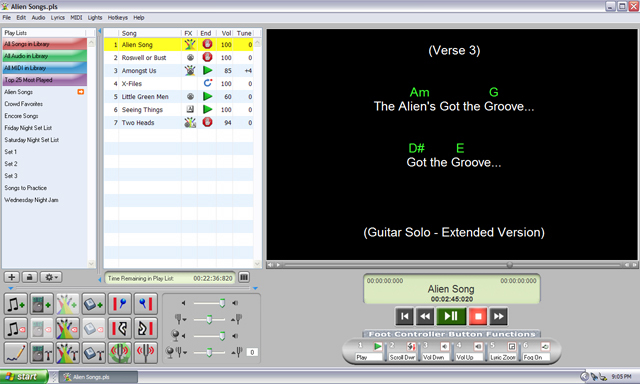Click the columns button beside time remaining
The image size is (640, 384).
point(244,277)
